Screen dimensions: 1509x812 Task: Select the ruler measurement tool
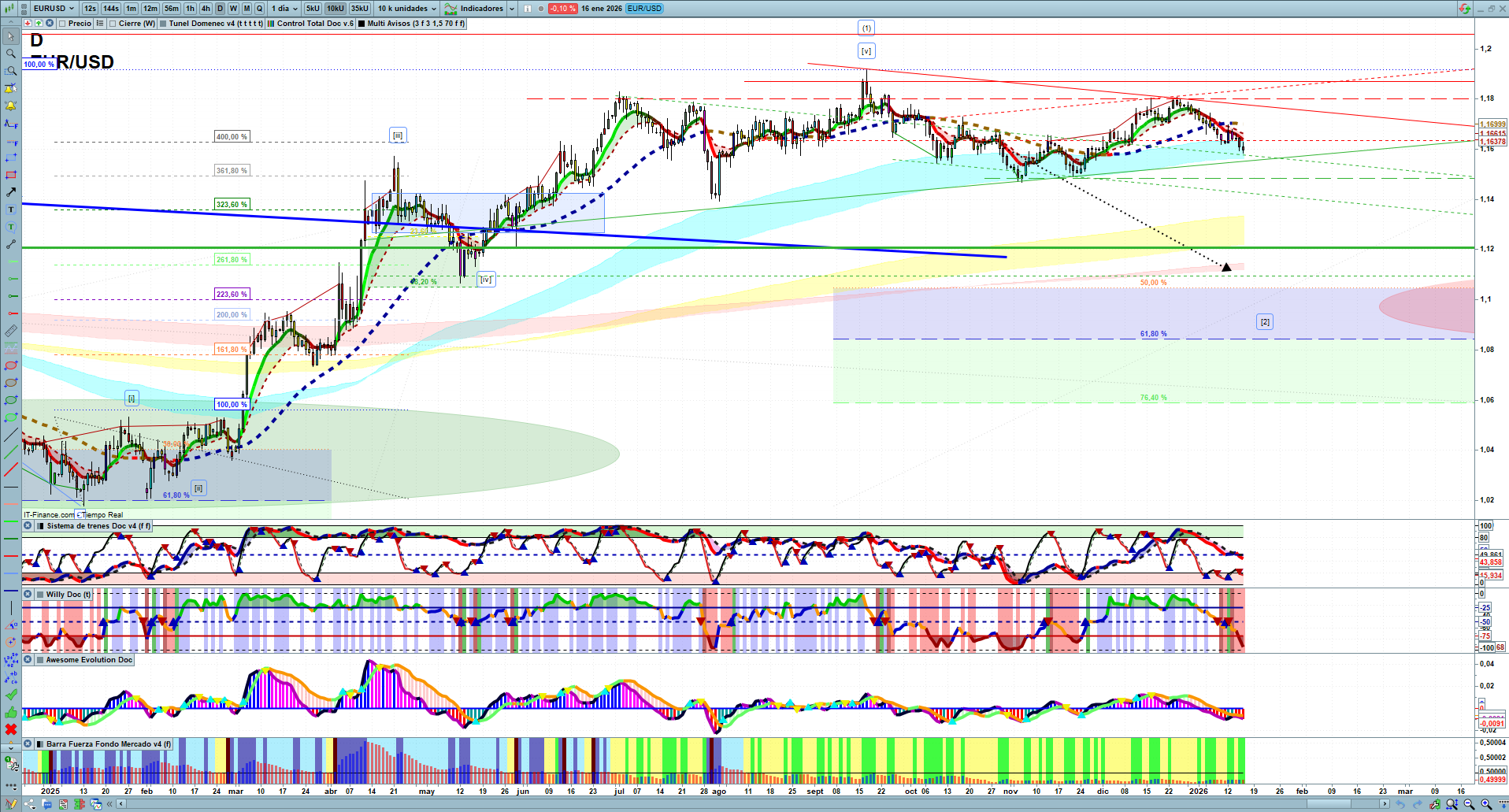click(x=11, y=331)
